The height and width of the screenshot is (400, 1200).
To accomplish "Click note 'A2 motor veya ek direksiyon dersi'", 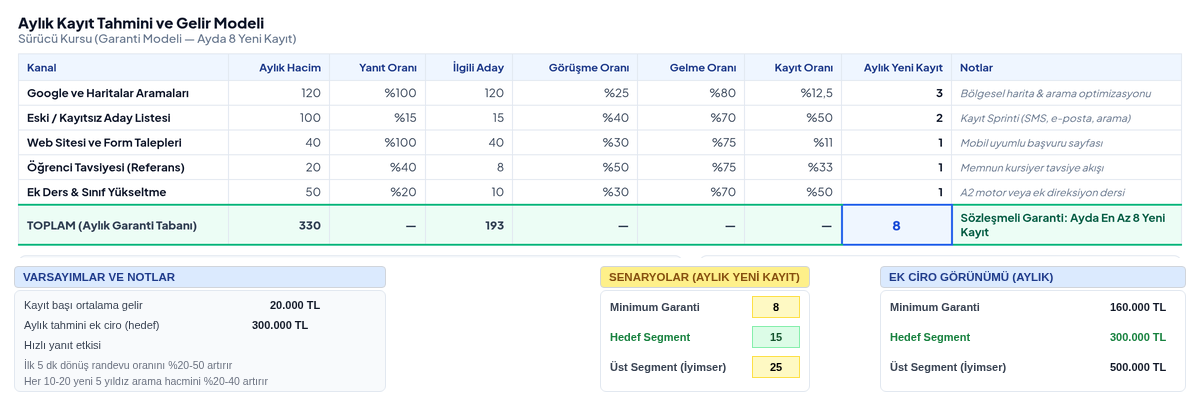I will tap(1042, 192).
